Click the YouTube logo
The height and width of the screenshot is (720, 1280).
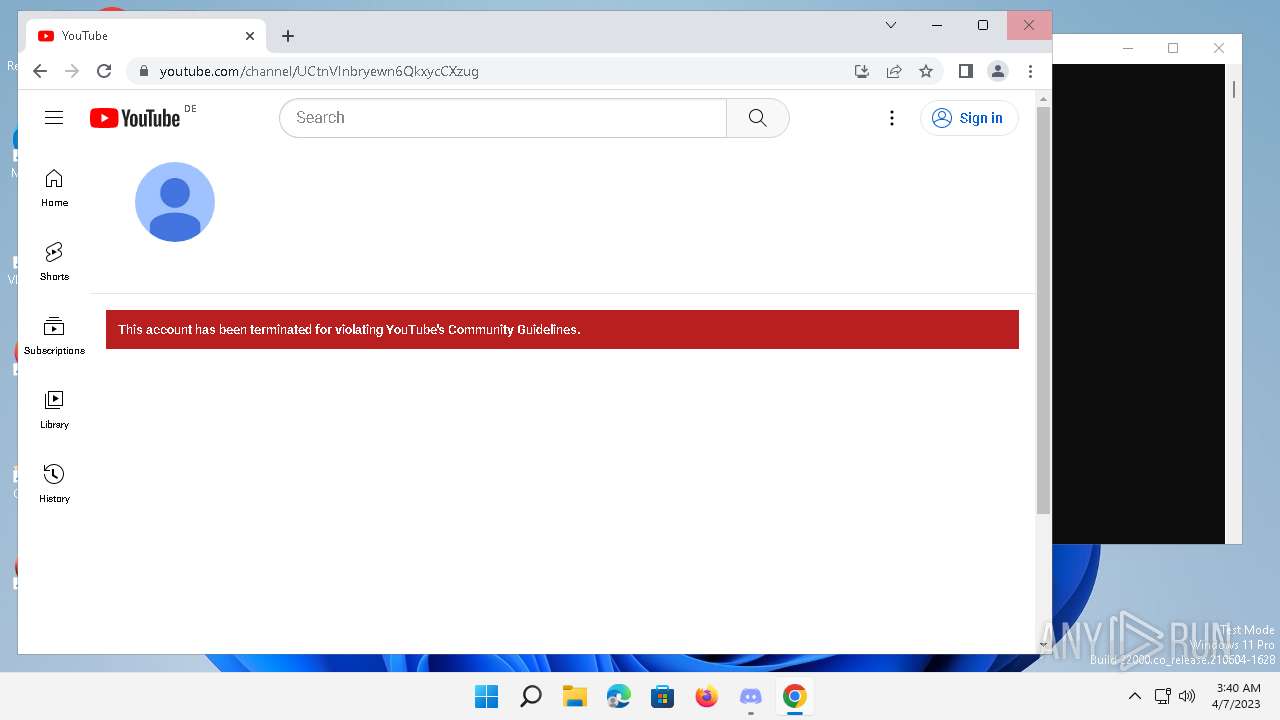(x=135, y=118)
